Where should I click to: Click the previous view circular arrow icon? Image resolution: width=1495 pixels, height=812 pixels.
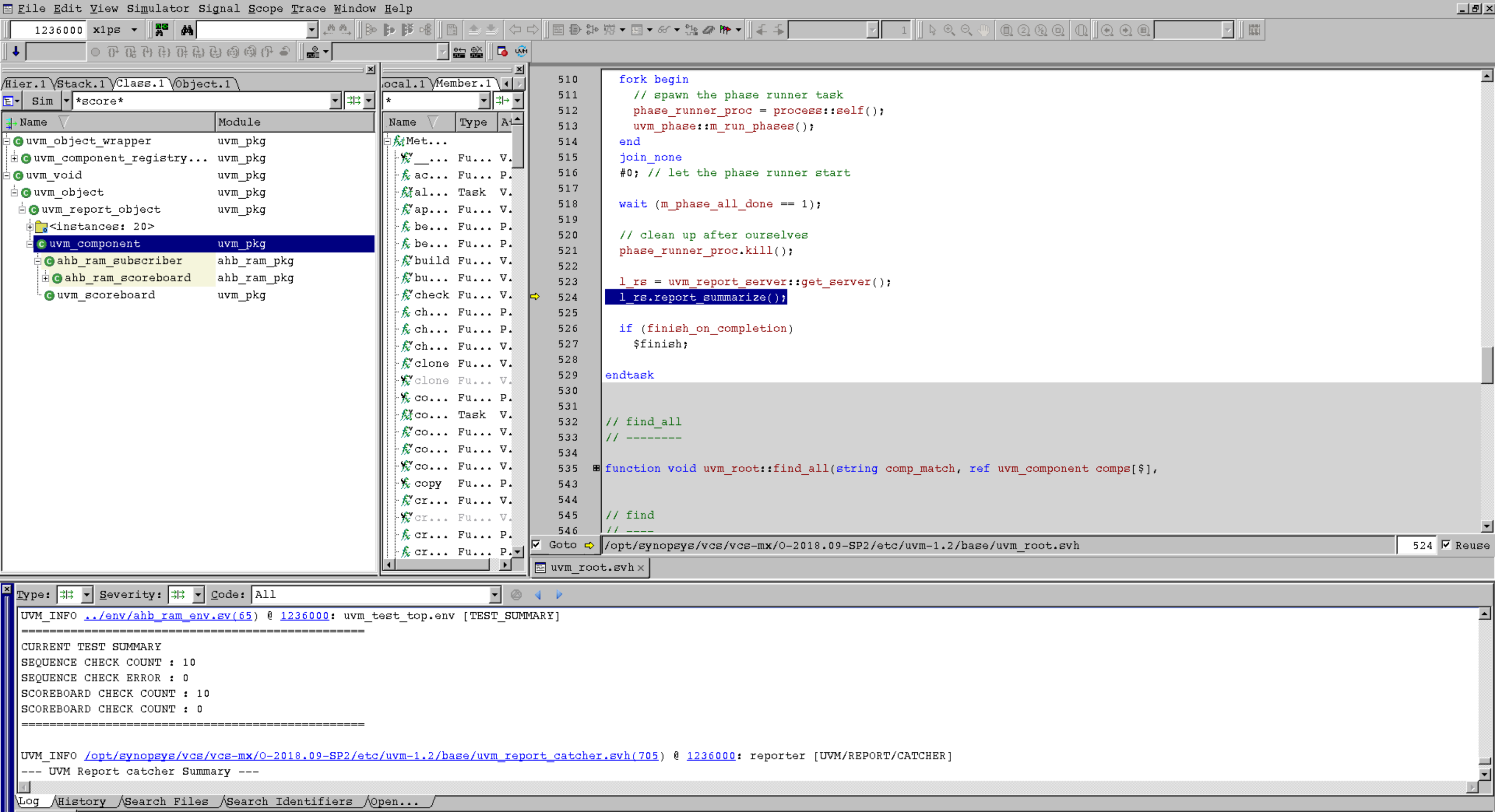click(1107, 30)
